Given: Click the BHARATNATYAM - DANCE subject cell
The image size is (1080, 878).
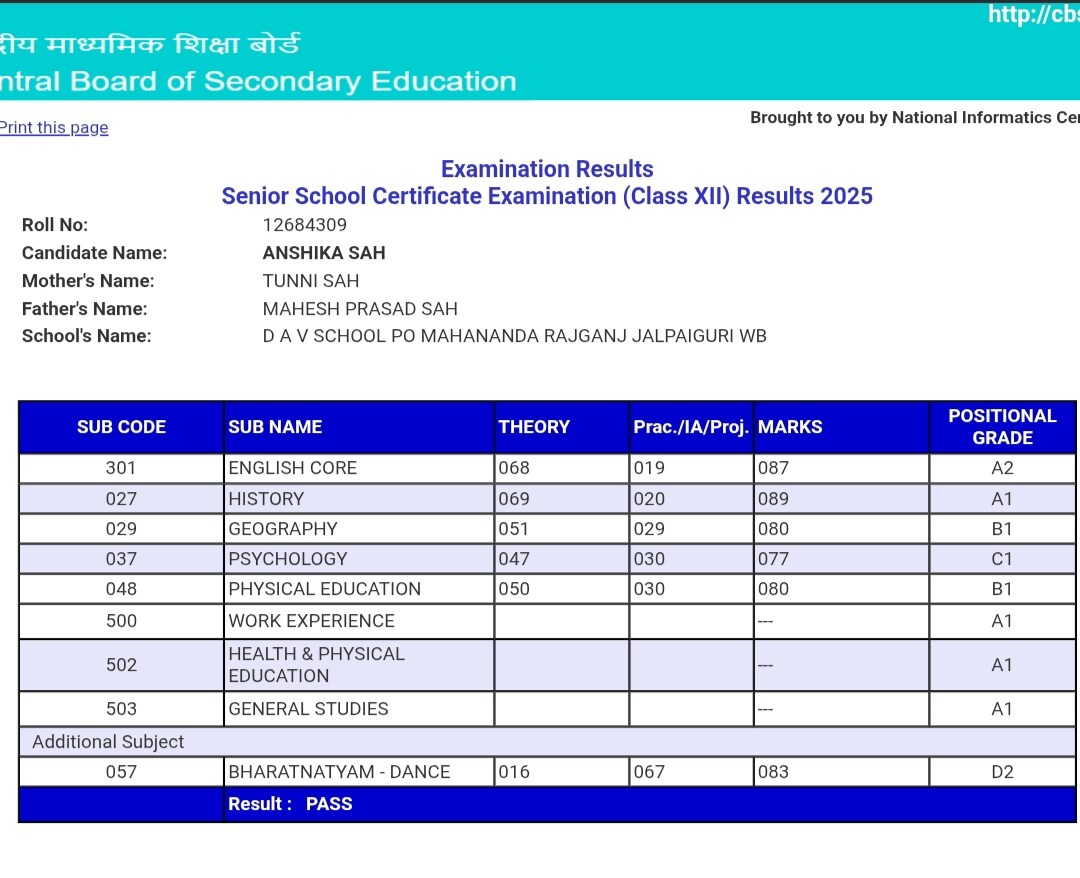Looking at the screenshot, I should 339,772.
